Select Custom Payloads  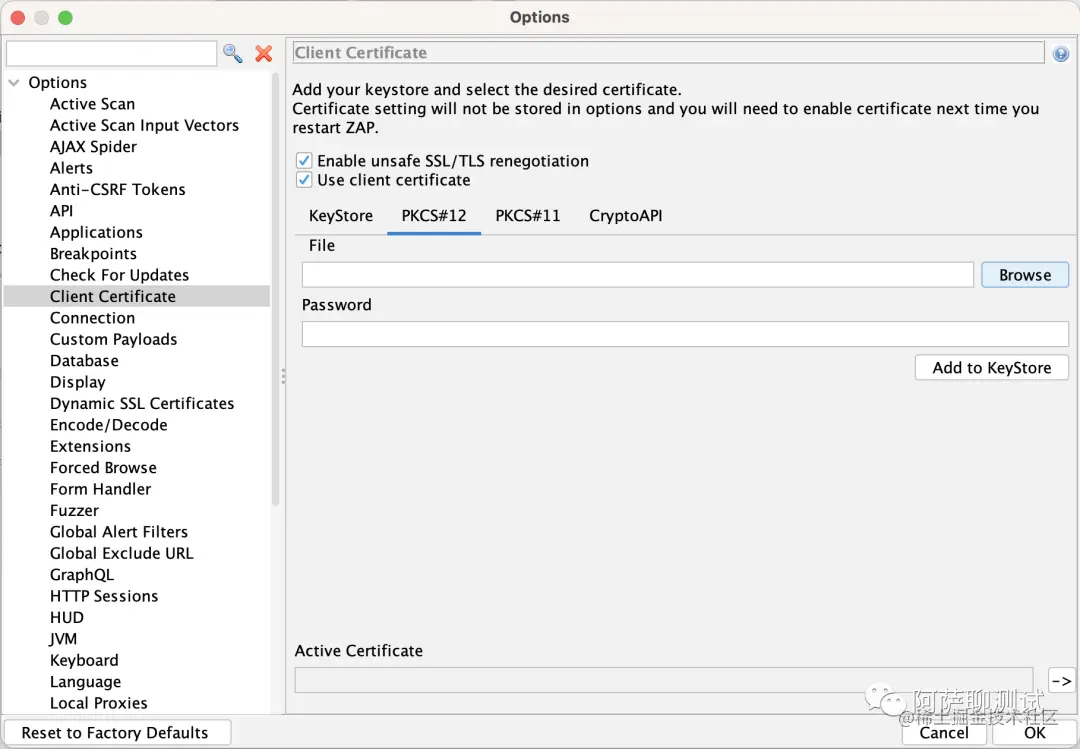(113, 339)
